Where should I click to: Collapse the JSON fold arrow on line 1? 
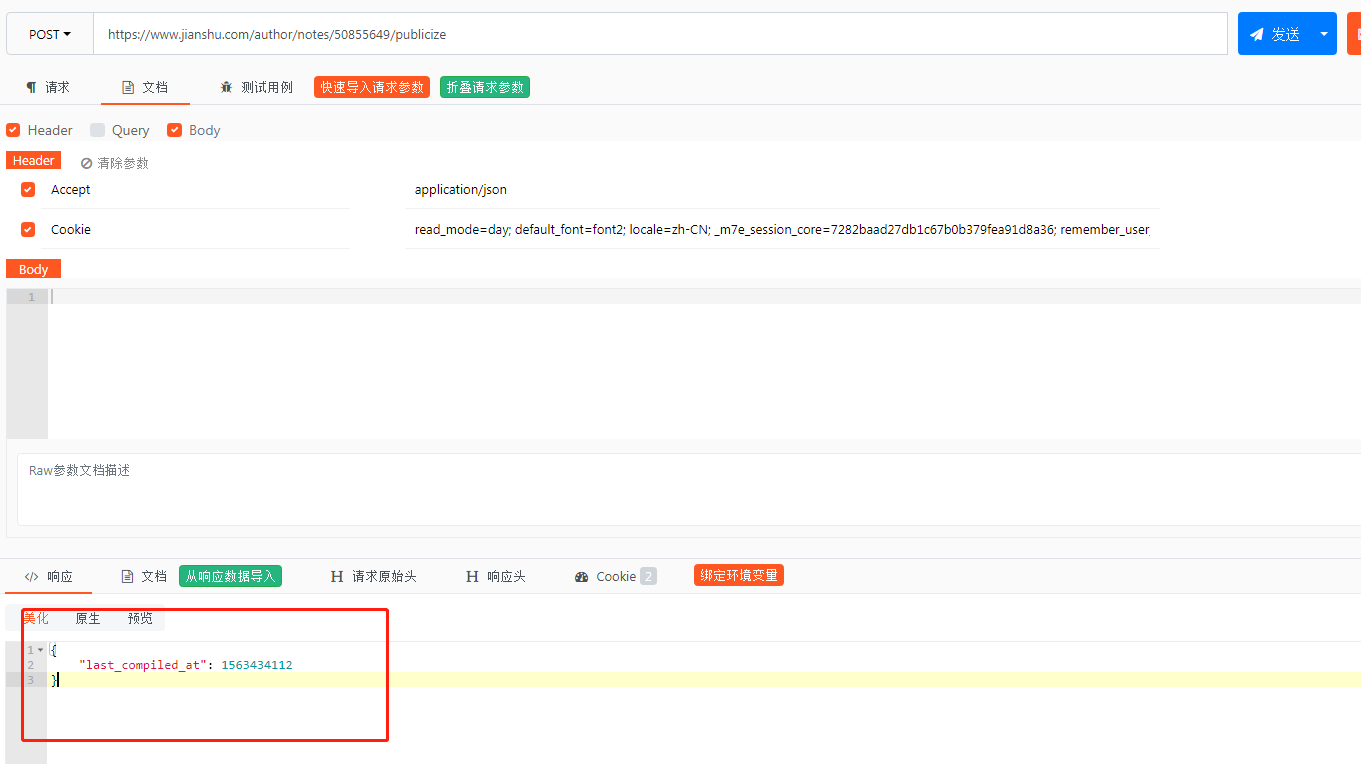pos(41,650)
